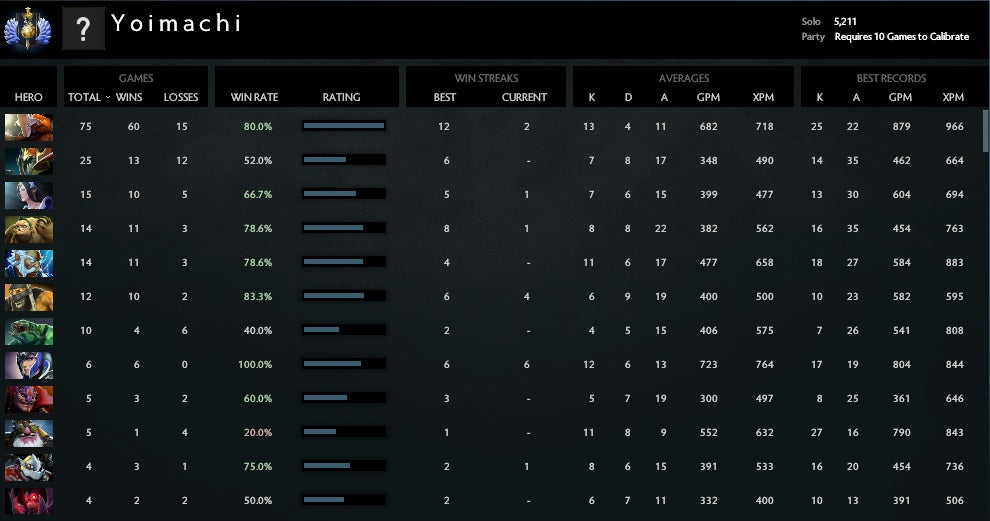
Task: Select the hero portrait with 75 total games
Action: pyautogui.click(x=29, y=126)
